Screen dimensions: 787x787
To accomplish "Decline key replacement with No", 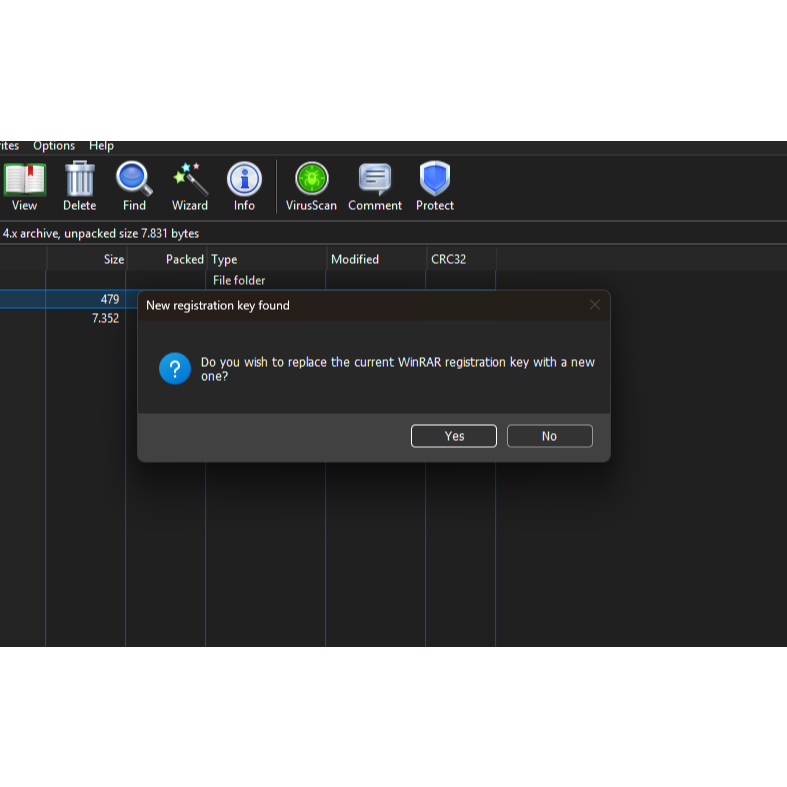I will [x=549, y=436].
